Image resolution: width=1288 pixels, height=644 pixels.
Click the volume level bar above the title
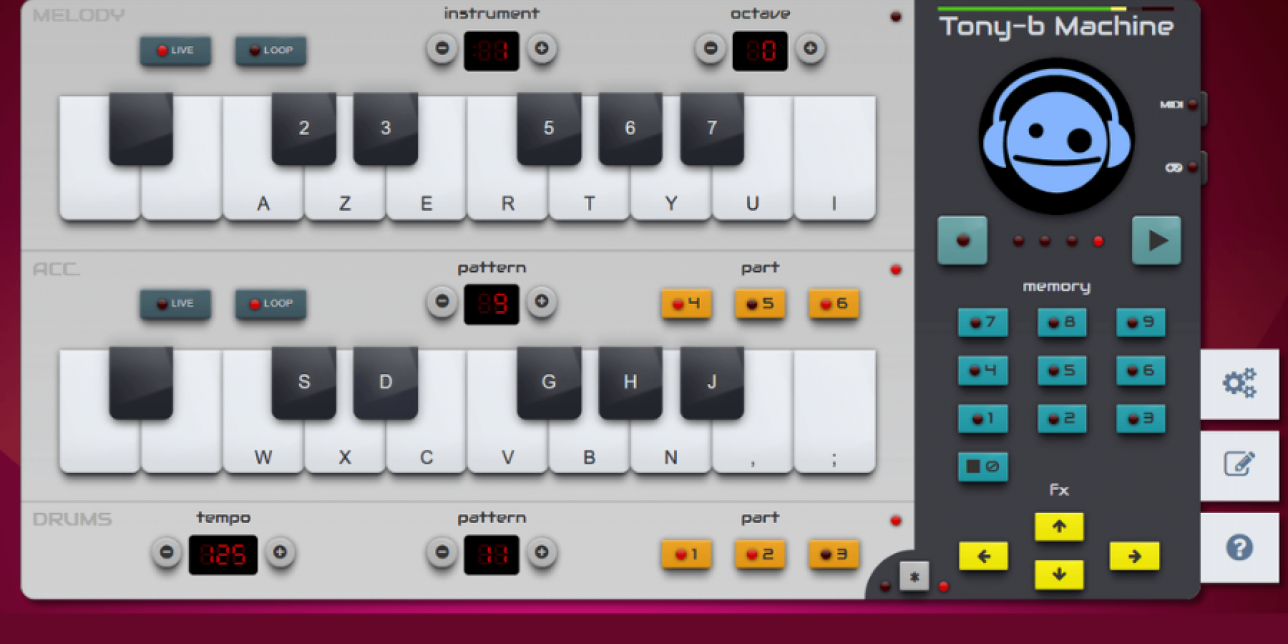coord(1056,9)
